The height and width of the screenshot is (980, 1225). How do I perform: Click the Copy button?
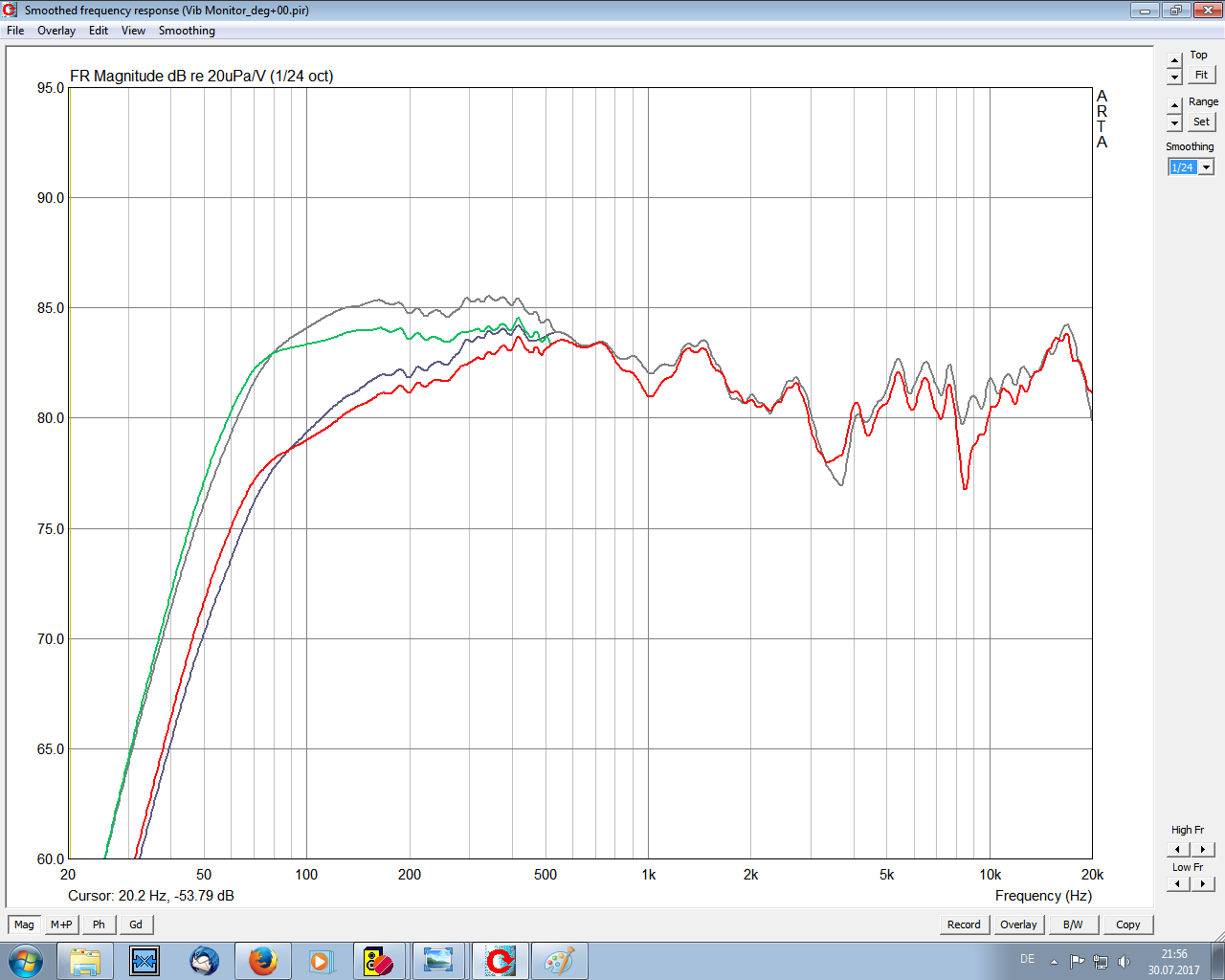(1127, 924)
